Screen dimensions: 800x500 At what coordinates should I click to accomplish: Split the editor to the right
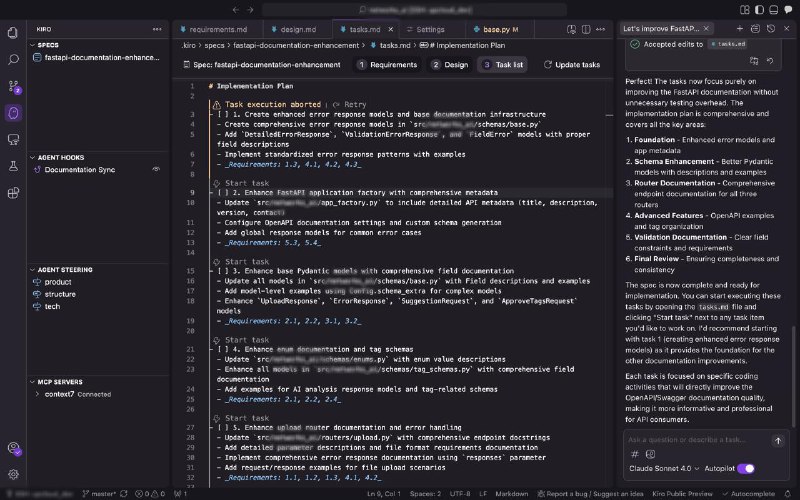(x=586, y=30)
